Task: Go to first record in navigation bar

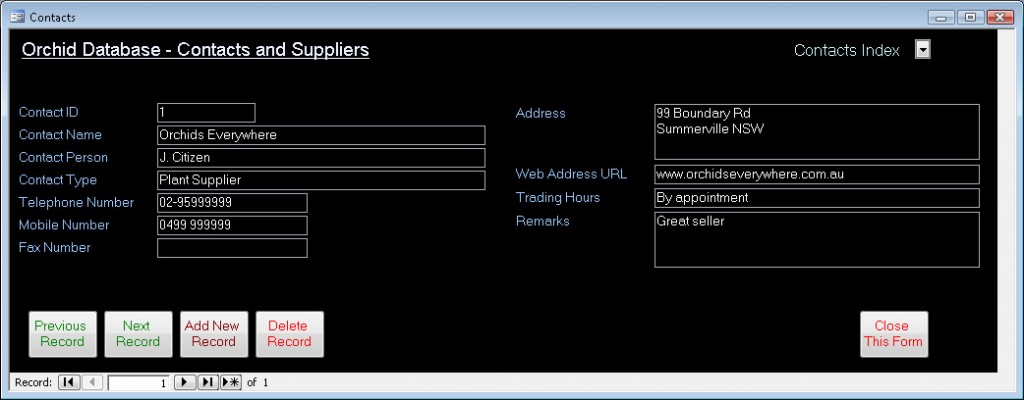Action: point(69,382)
